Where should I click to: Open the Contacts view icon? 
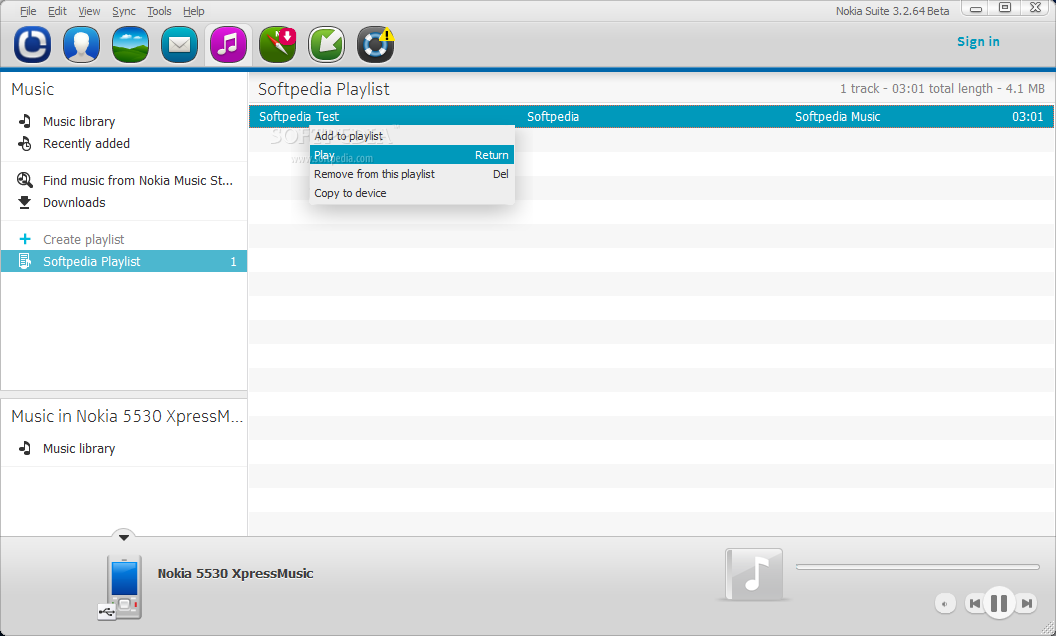click(81, 44)
